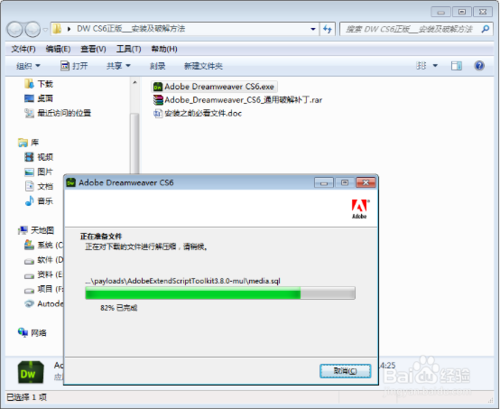Select the Adobe Dreamweaver CS6.exe file icon
Image resolution: width=500 pixels, height=409 pixels.
point(158,87)
